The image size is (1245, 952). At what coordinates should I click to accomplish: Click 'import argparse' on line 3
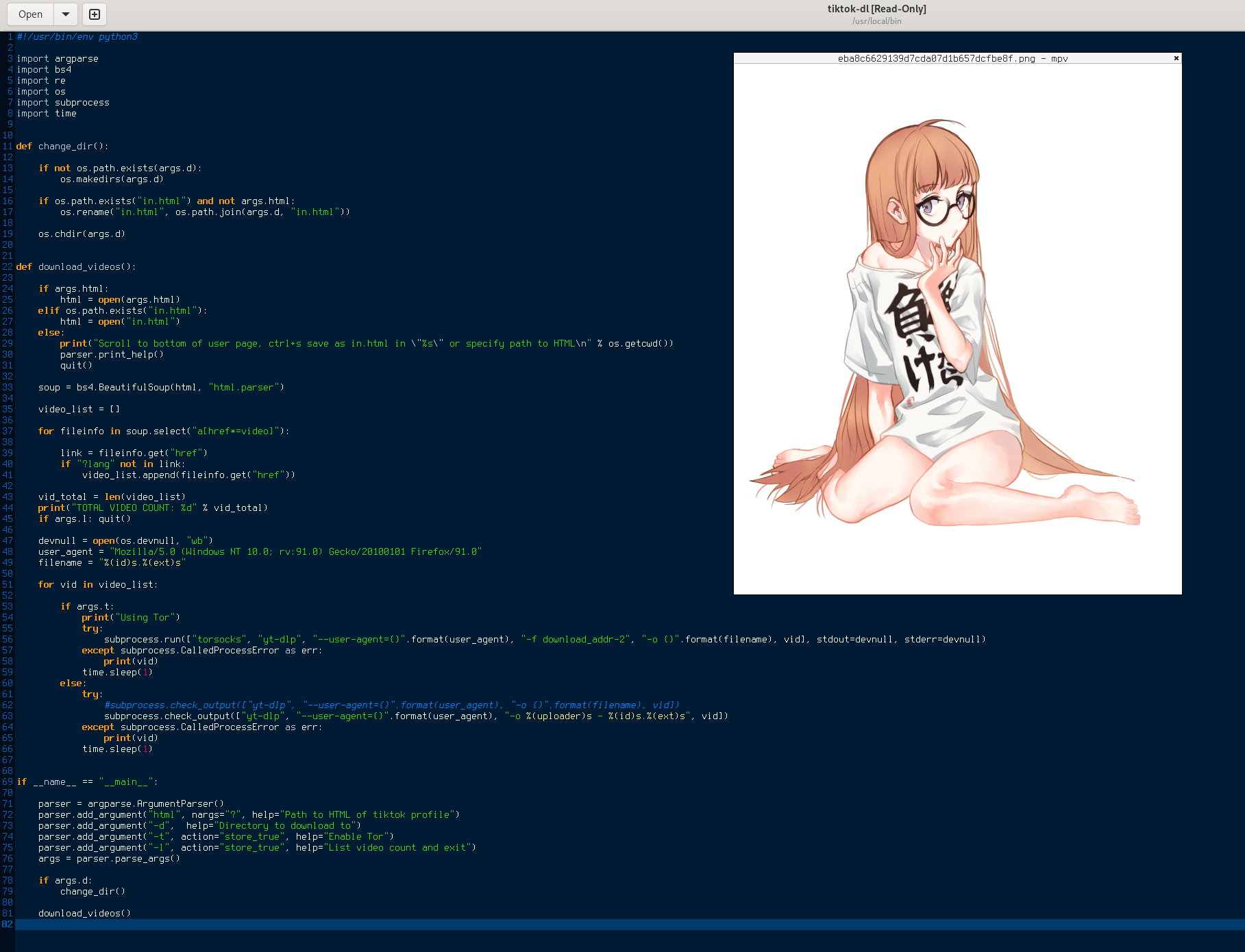pos(58,59)
